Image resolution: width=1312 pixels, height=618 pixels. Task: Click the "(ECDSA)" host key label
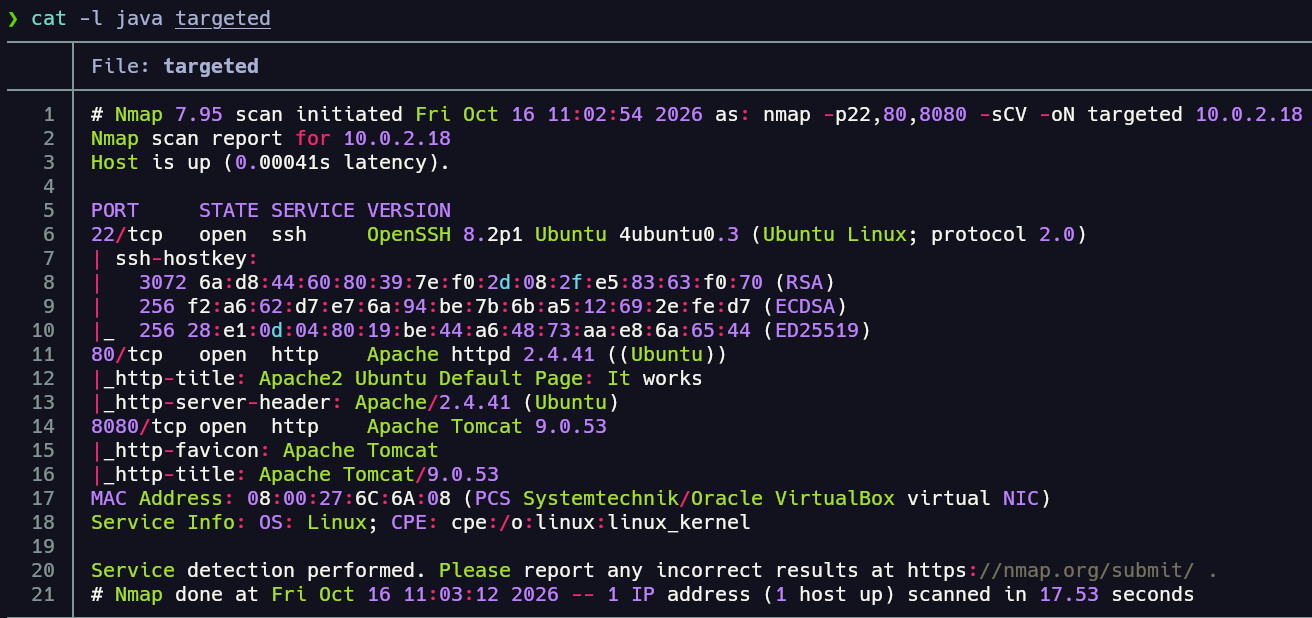pos(805,306)
